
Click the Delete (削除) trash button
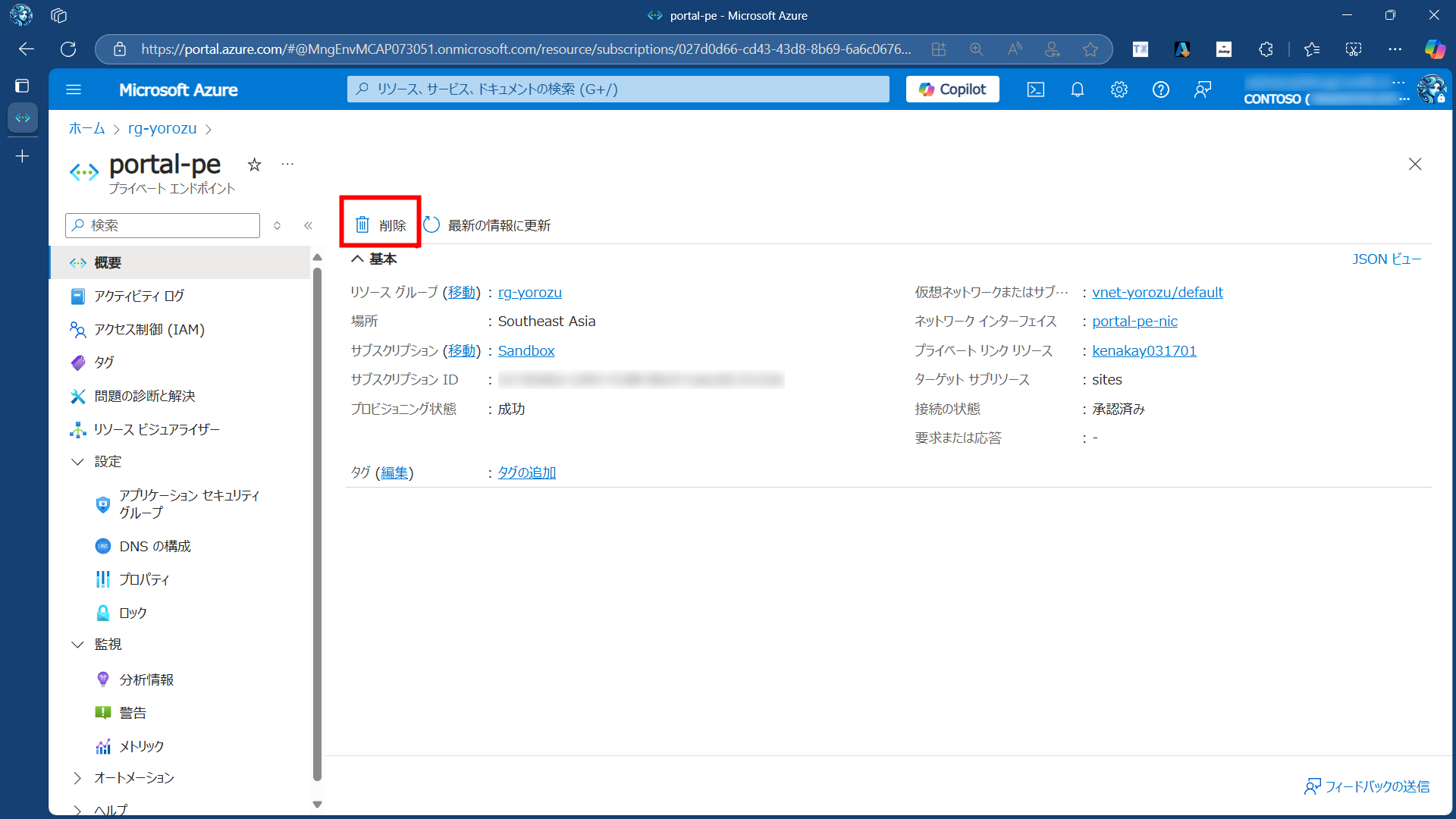click(x=381, y=224)
